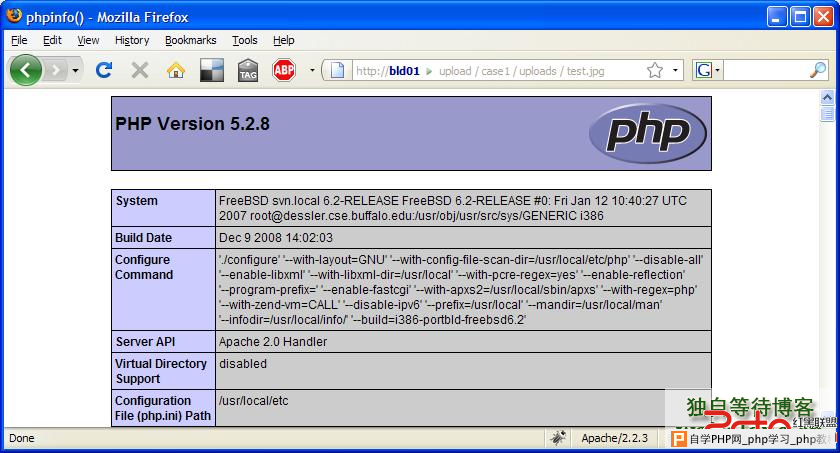Click the 'Virtual Directory Support' label
840x453 pixels.
(x=161, y=371)
